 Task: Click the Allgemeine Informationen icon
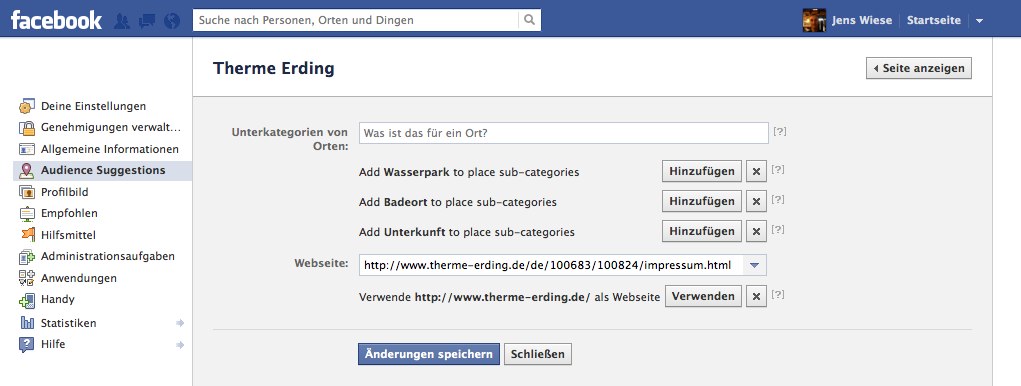tap(27, 149)
